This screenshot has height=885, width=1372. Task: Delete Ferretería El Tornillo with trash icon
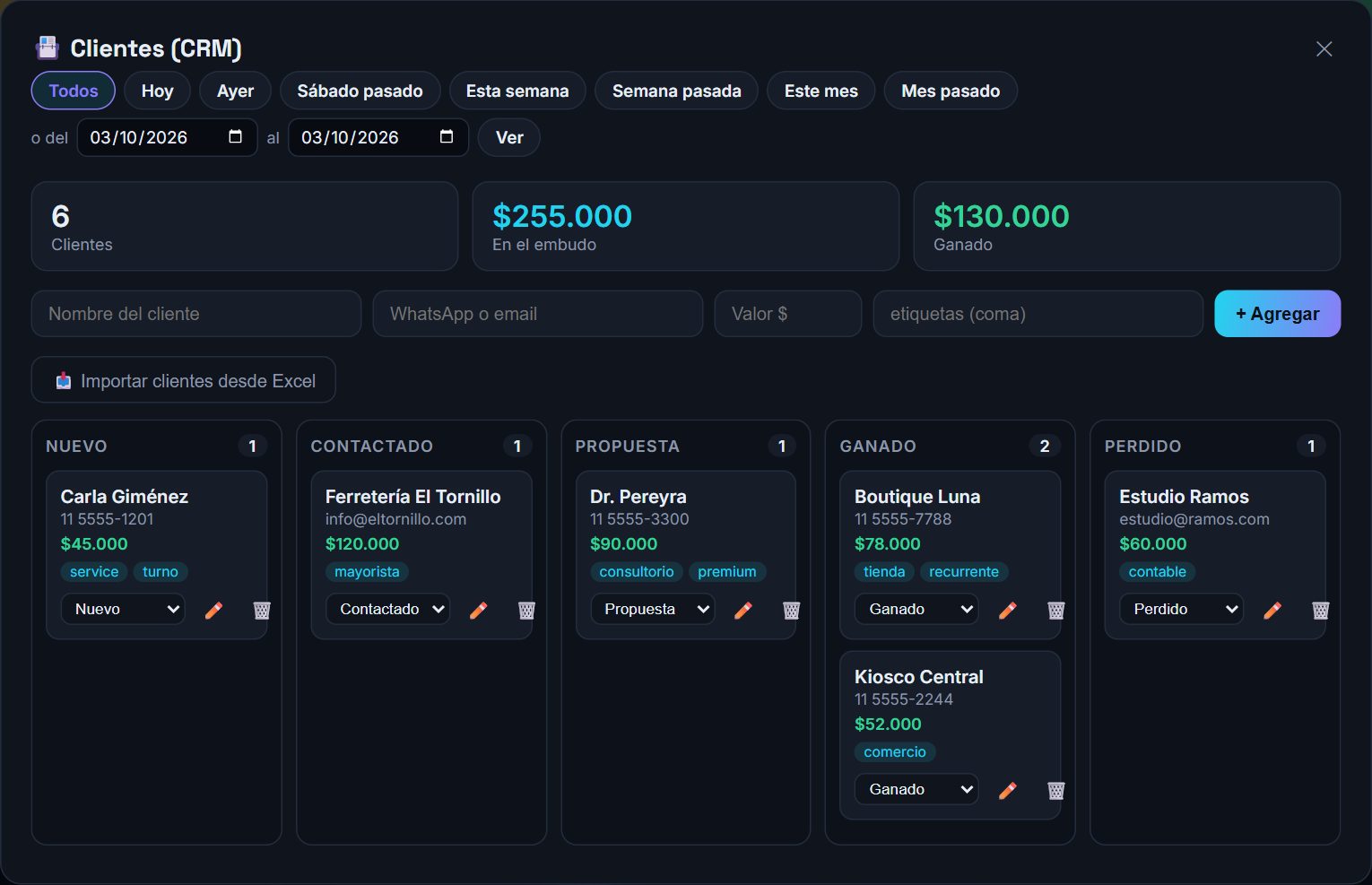pos(526,610)
